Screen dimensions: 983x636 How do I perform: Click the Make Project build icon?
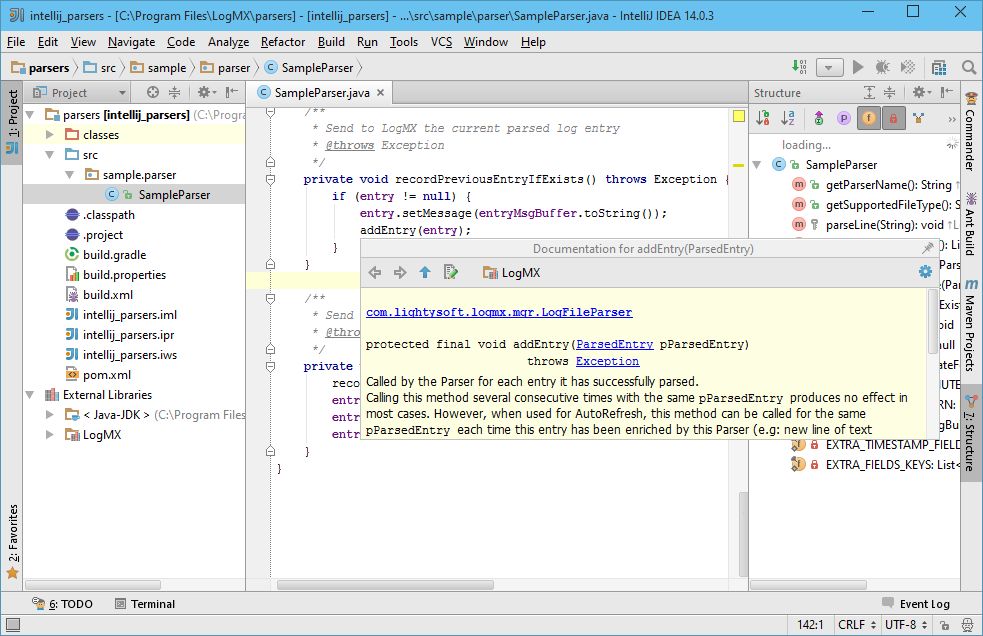799,67
